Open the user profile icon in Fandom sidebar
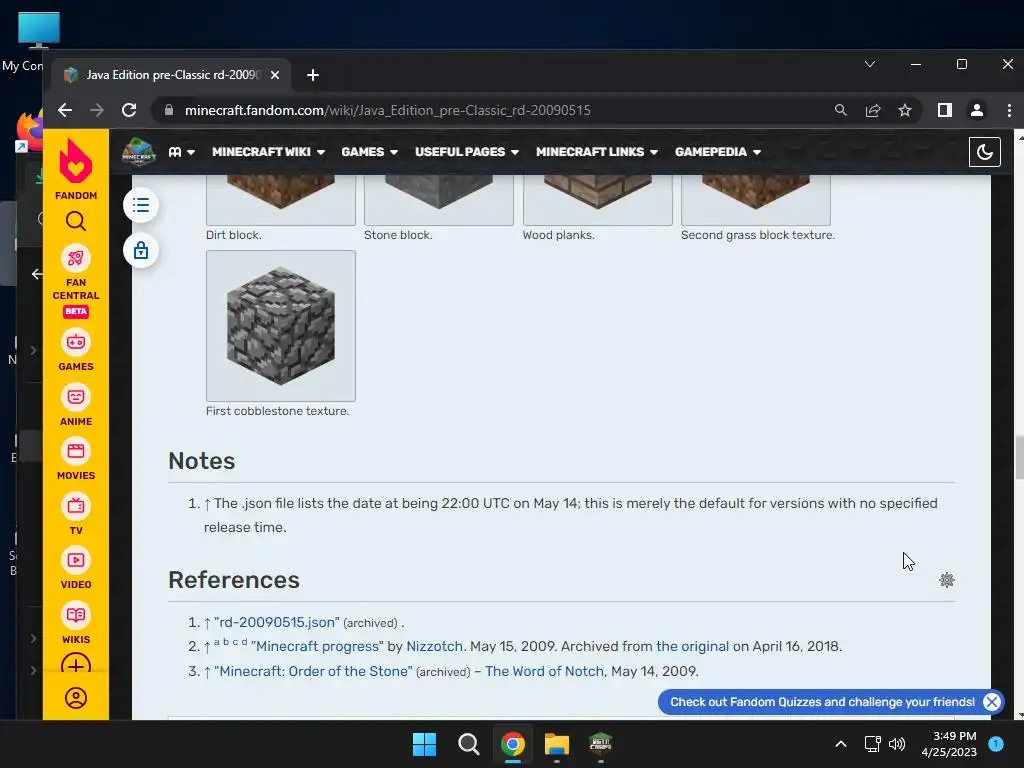 (x=76, y=698)
